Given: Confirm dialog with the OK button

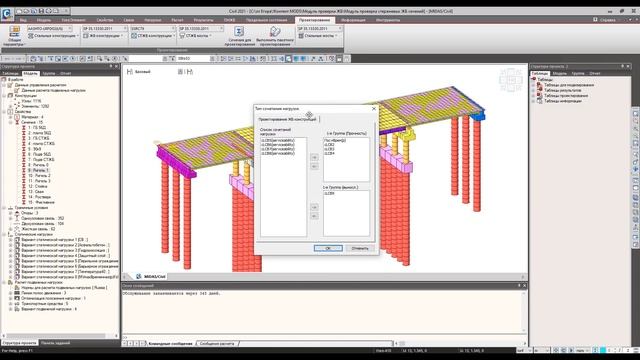Looking at the screenshot, I should coord(328,248).
